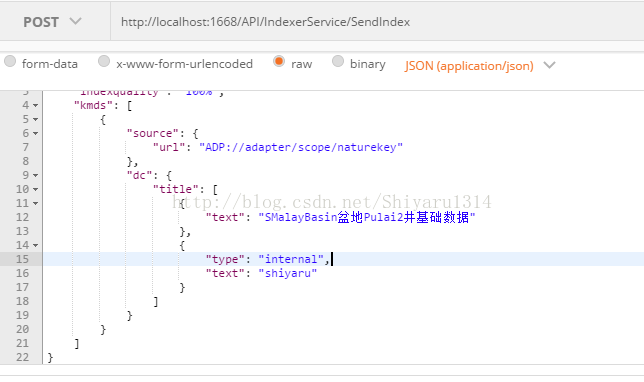The height and width of the screenshot is (382, 644).
Task: Collapse the title array on line 10
Action: (x=36, y=189)
